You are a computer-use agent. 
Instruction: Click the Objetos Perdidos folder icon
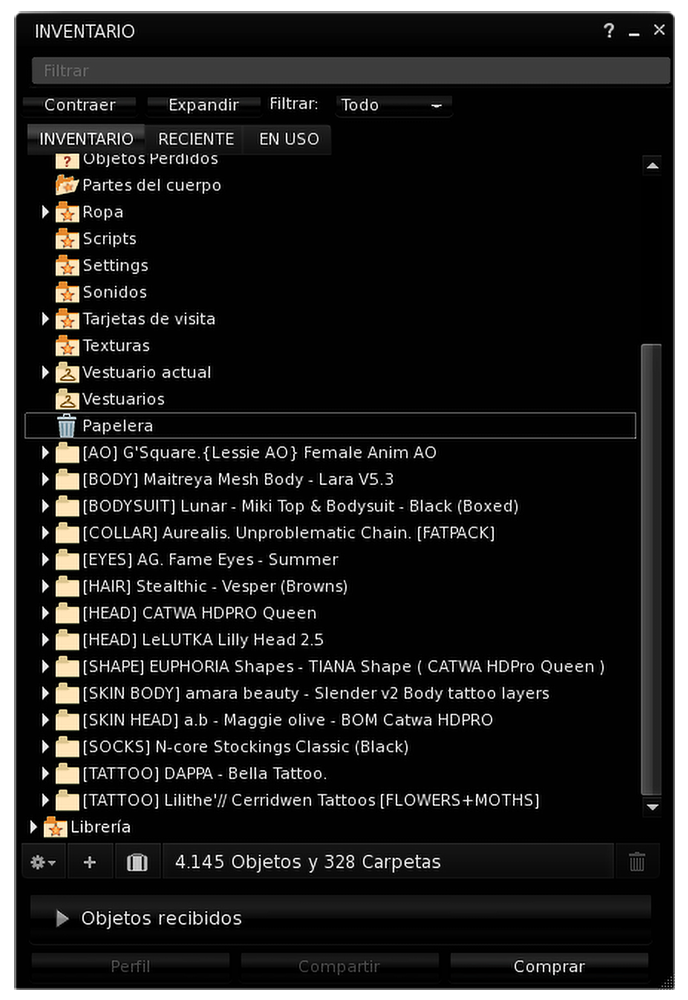67,160
